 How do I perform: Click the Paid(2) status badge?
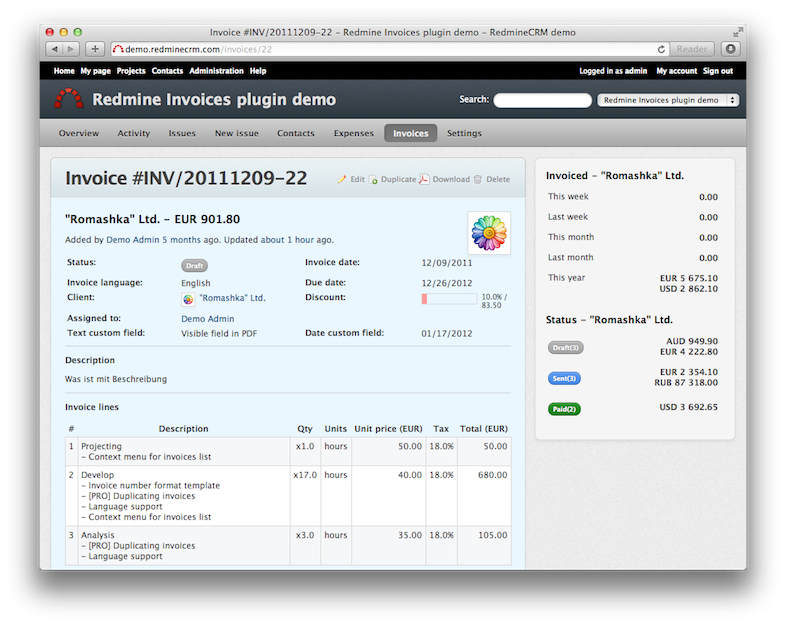tap(564, 409)
